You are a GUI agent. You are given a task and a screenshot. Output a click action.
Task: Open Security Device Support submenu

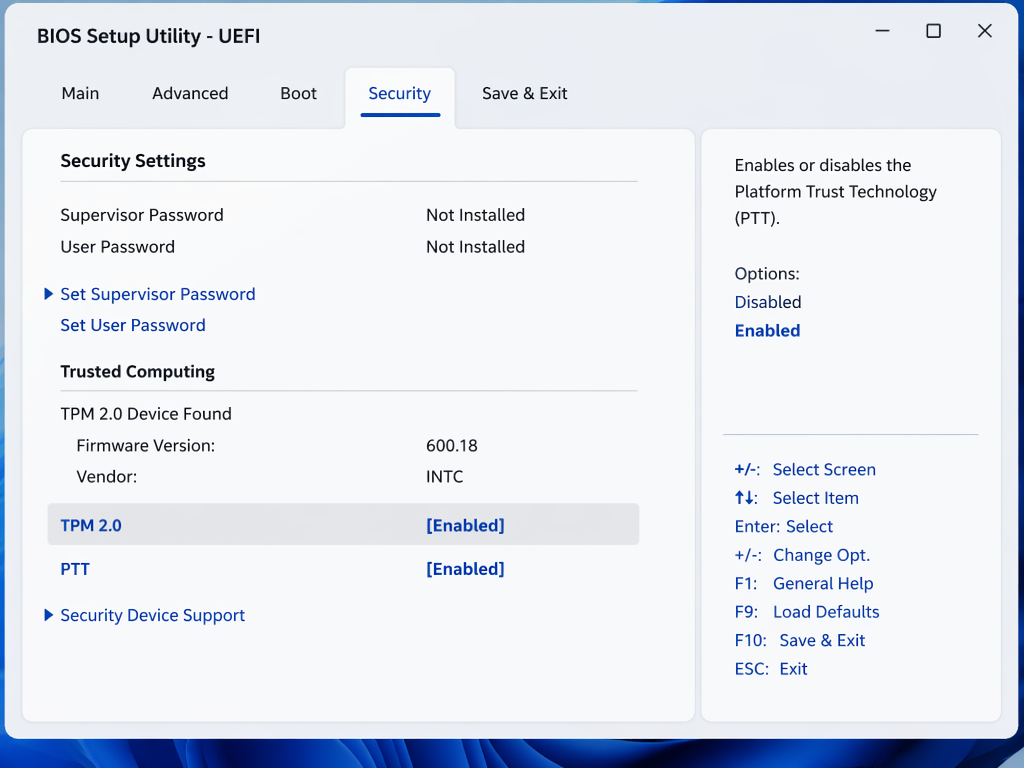pyautogui.click(x=152, y=615)
